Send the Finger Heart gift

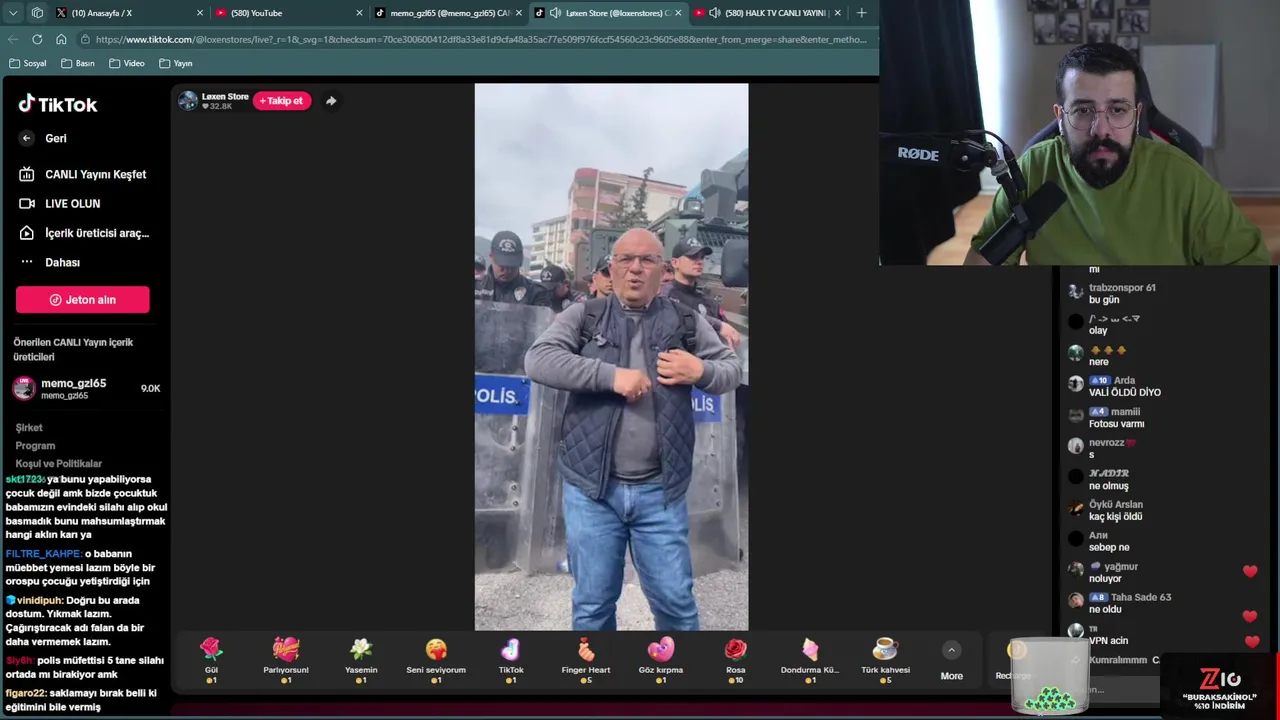tap(586, 659)
